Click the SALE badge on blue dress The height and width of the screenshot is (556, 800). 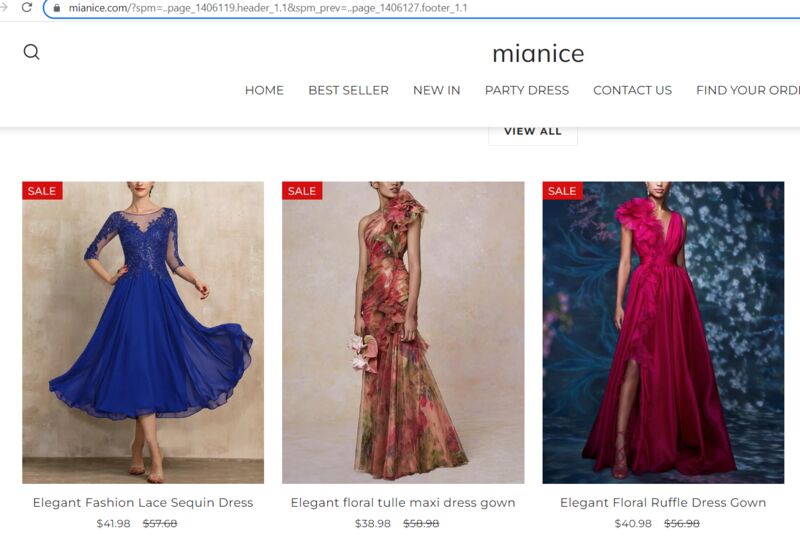click(x=42, y=191)
